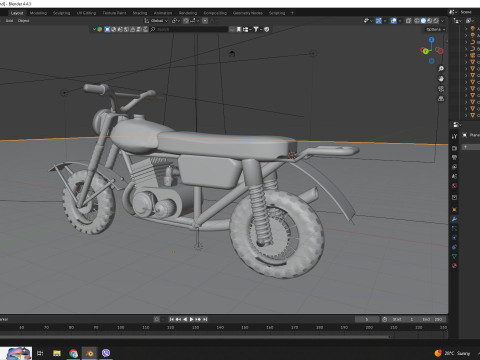
Task: Open the Output properties tab
Action: point(454,157)
